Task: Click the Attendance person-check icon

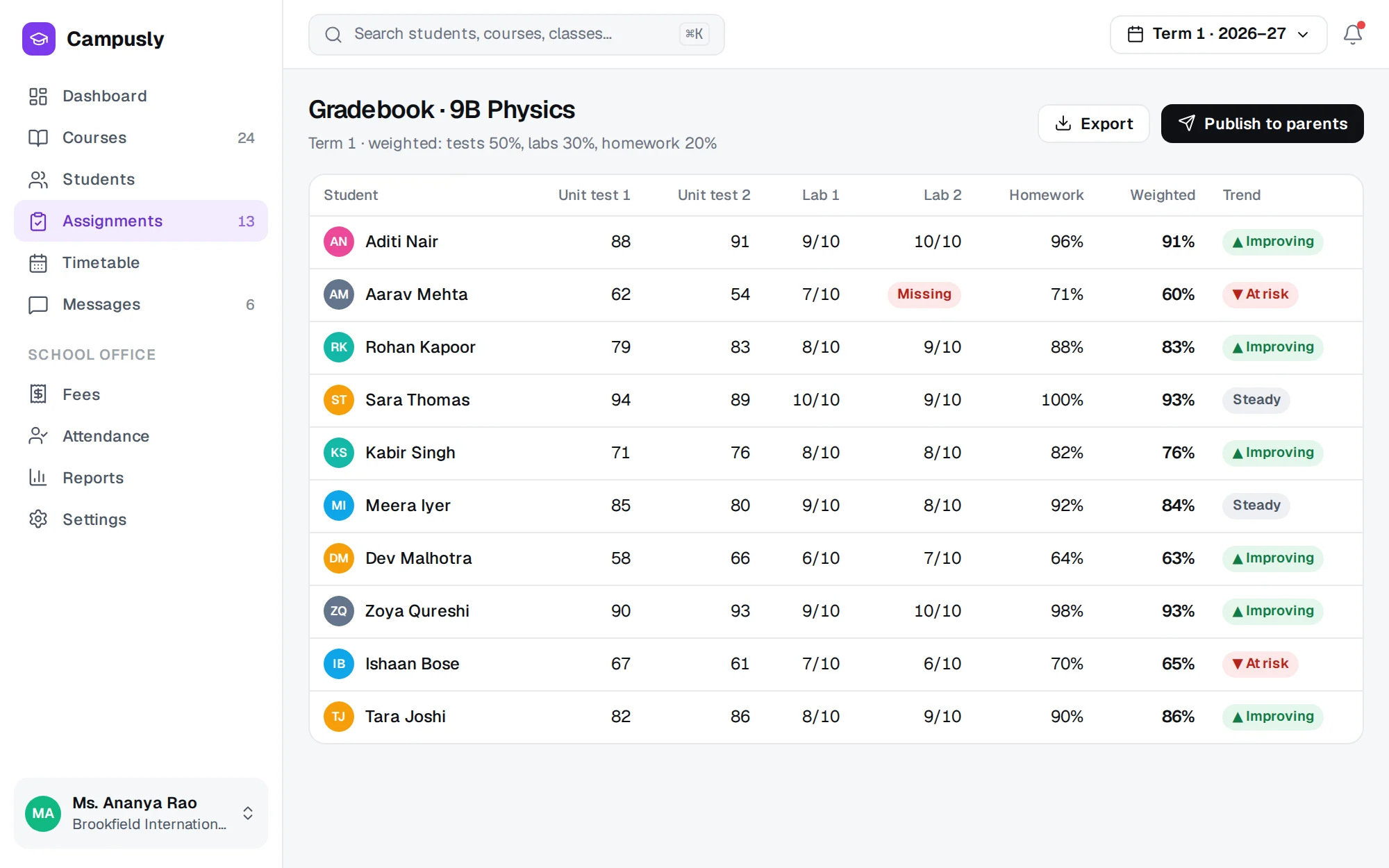Action: (38, 436)
